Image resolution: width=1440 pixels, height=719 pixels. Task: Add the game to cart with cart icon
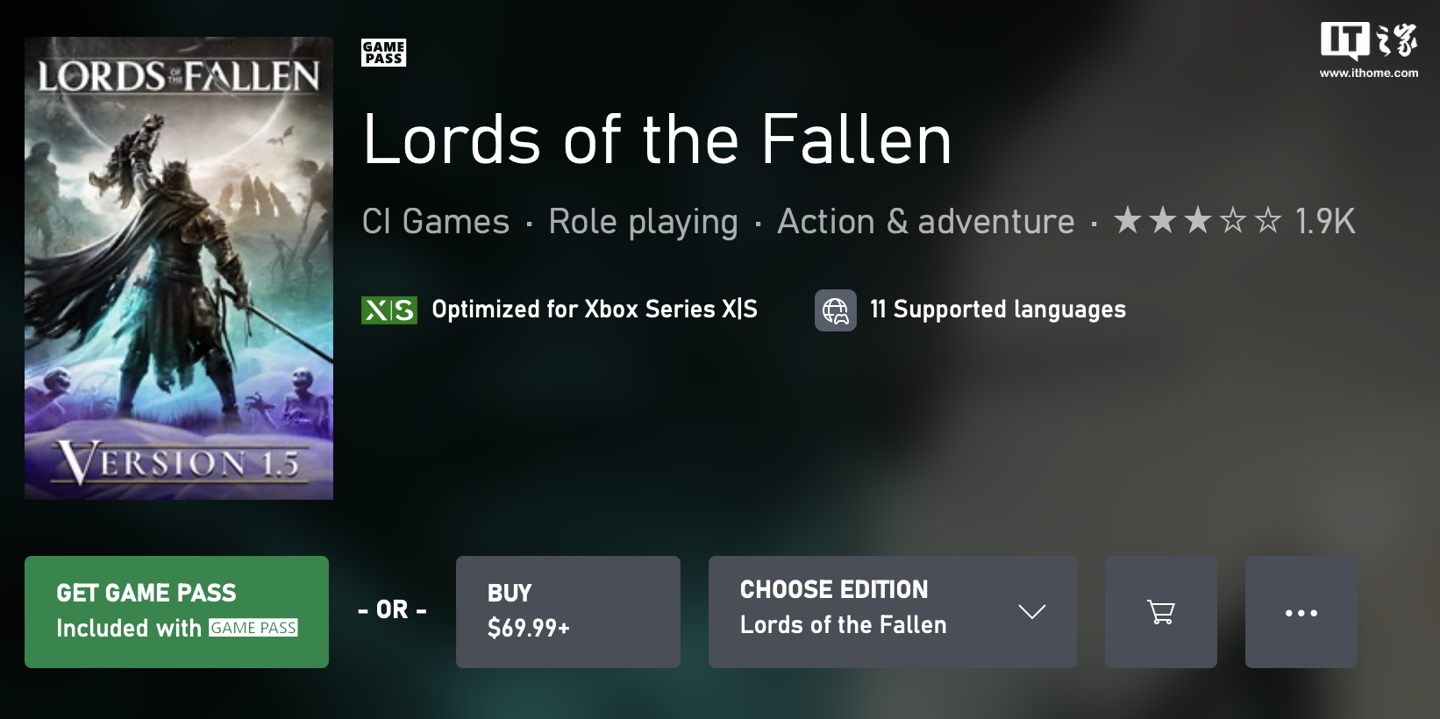point(1160,612)
